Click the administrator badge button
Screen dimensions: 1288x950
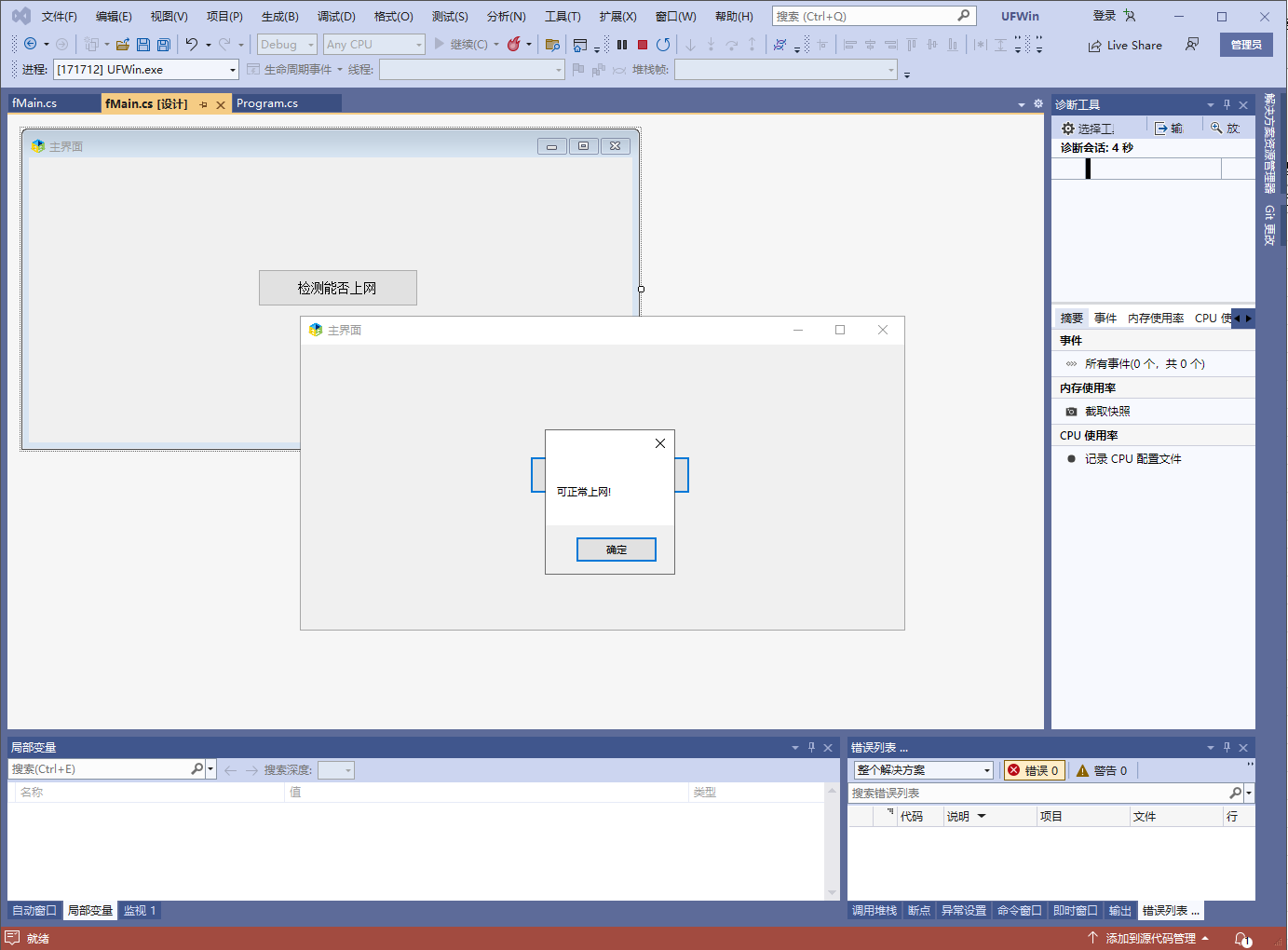tap(1246, 45)
